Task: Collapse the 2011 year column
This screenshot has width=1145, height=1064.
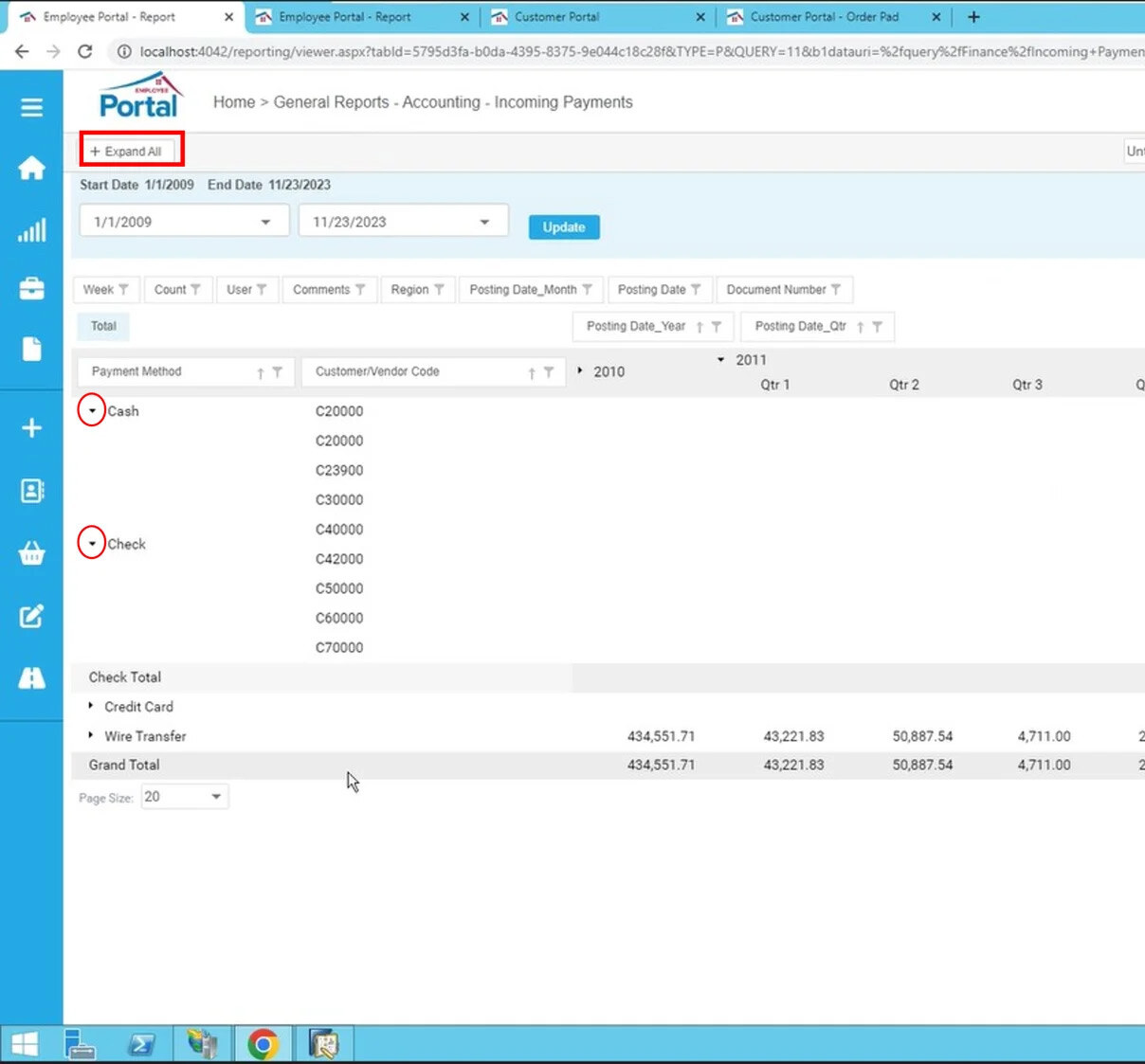Action: pyautogui.click(x=721, y=360)
